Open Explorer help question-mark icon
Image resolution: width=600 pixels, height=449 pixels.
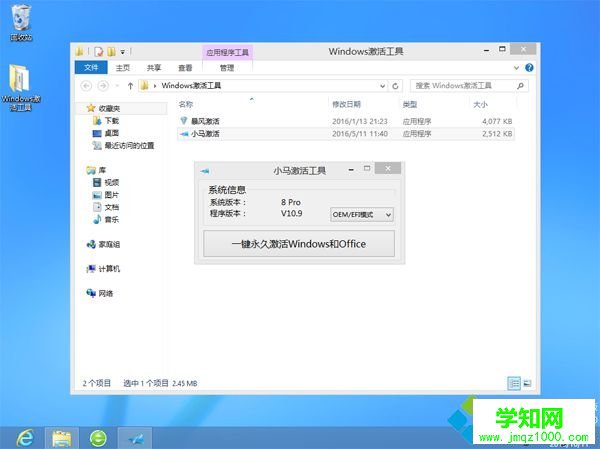click(529, 68)
